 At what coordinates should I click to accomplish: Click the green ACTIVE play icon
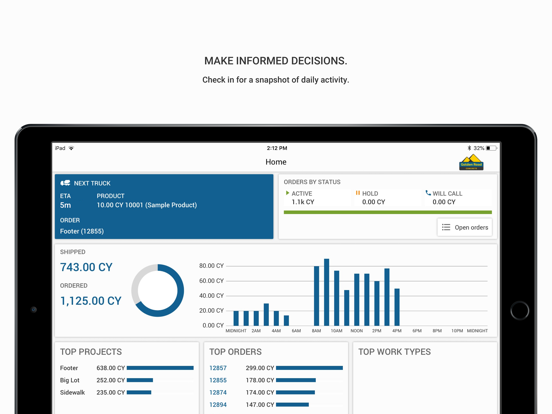287,193
